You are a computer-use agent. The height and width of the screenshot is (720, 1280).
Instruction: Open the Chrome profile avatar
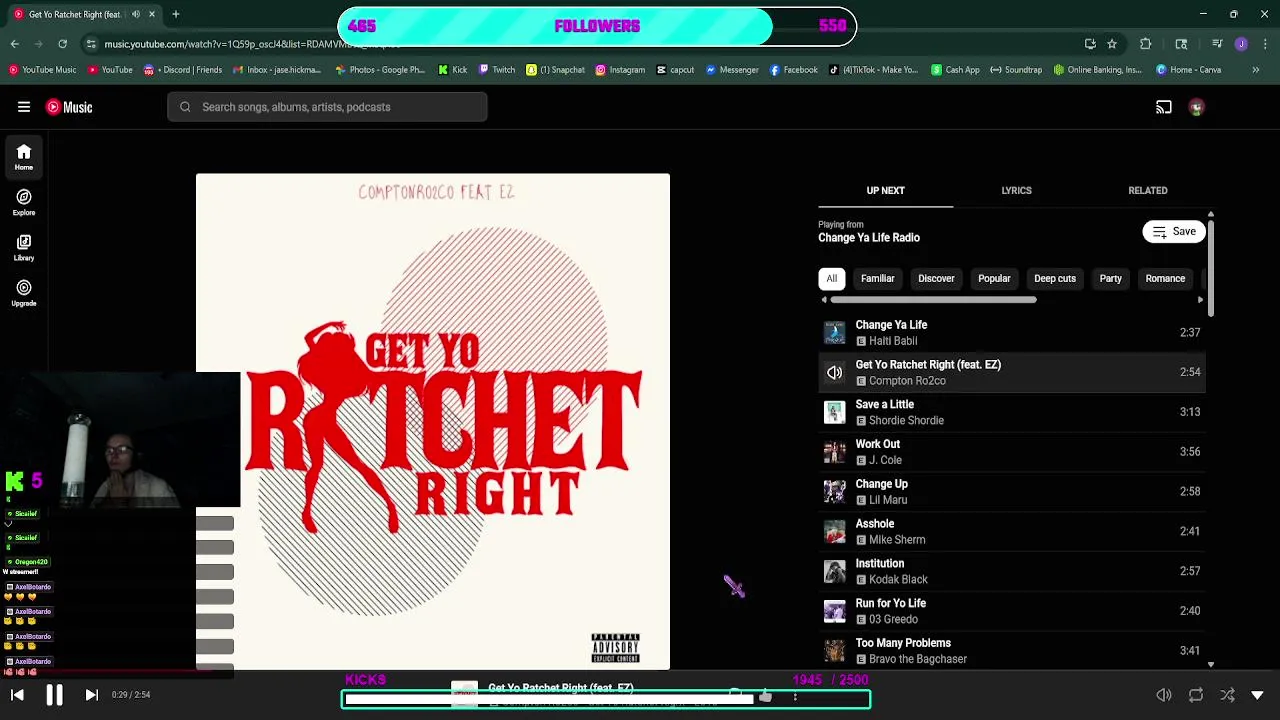1241,44
